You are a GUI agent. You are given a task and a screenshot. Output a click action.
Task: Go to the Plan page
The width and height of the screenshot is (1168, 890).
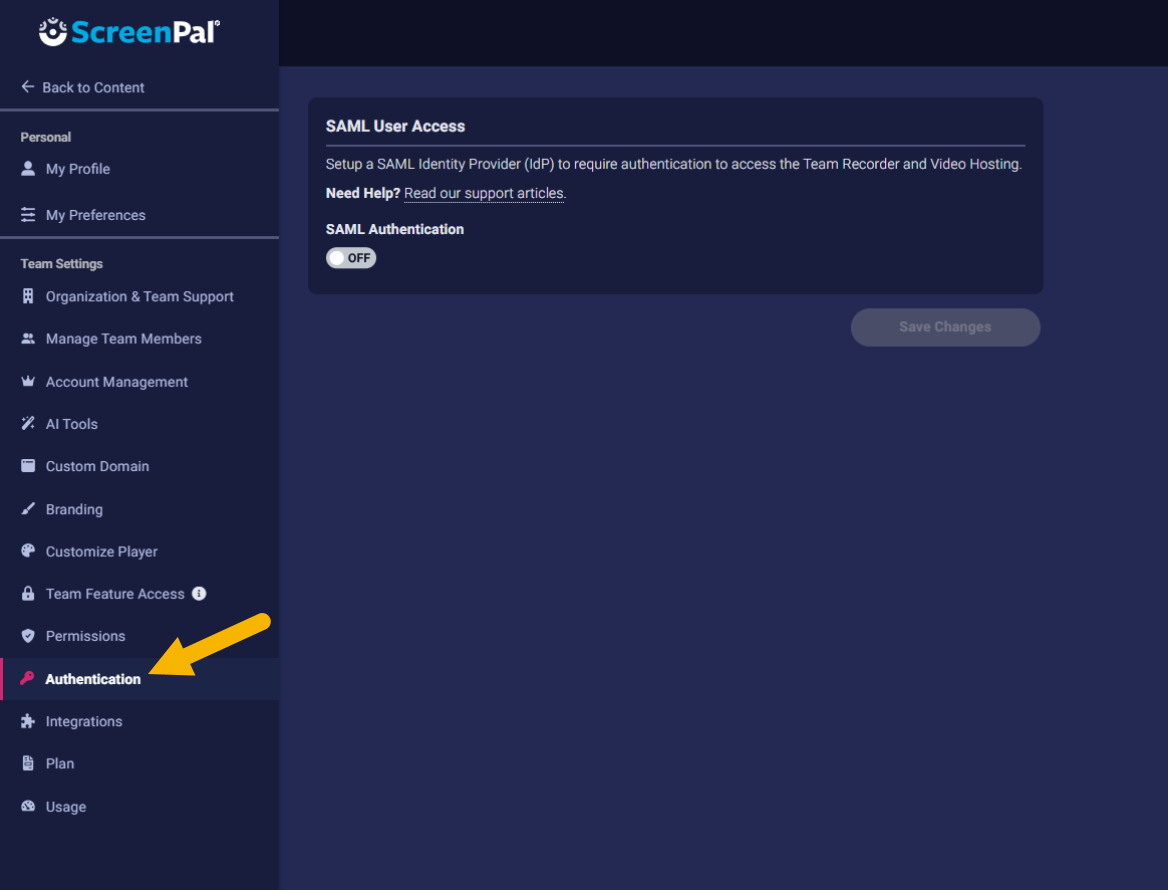pyautogui.click(x=60, y=764)
